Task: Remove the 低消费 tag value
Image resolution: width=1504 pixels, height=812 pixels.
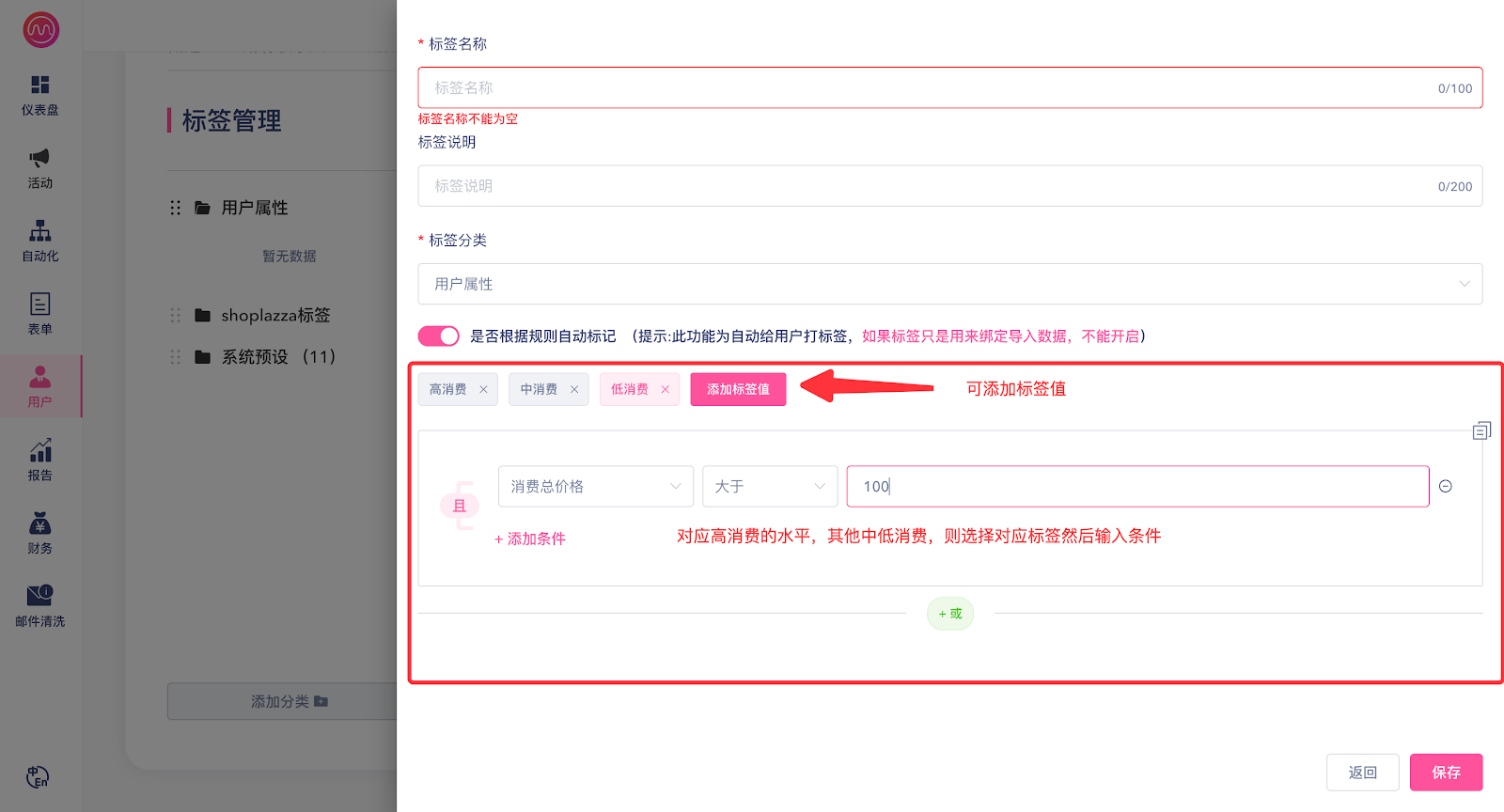Action: point(665,389)
